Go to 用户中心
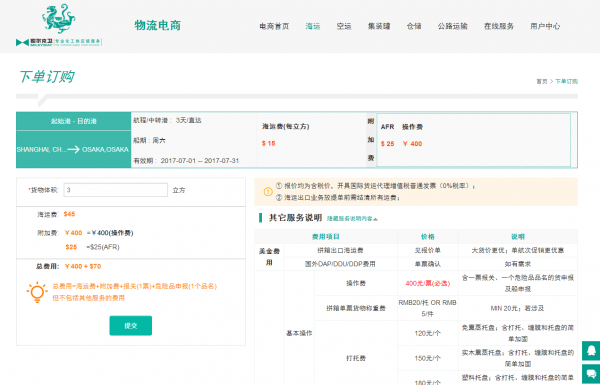 point(545,26)
